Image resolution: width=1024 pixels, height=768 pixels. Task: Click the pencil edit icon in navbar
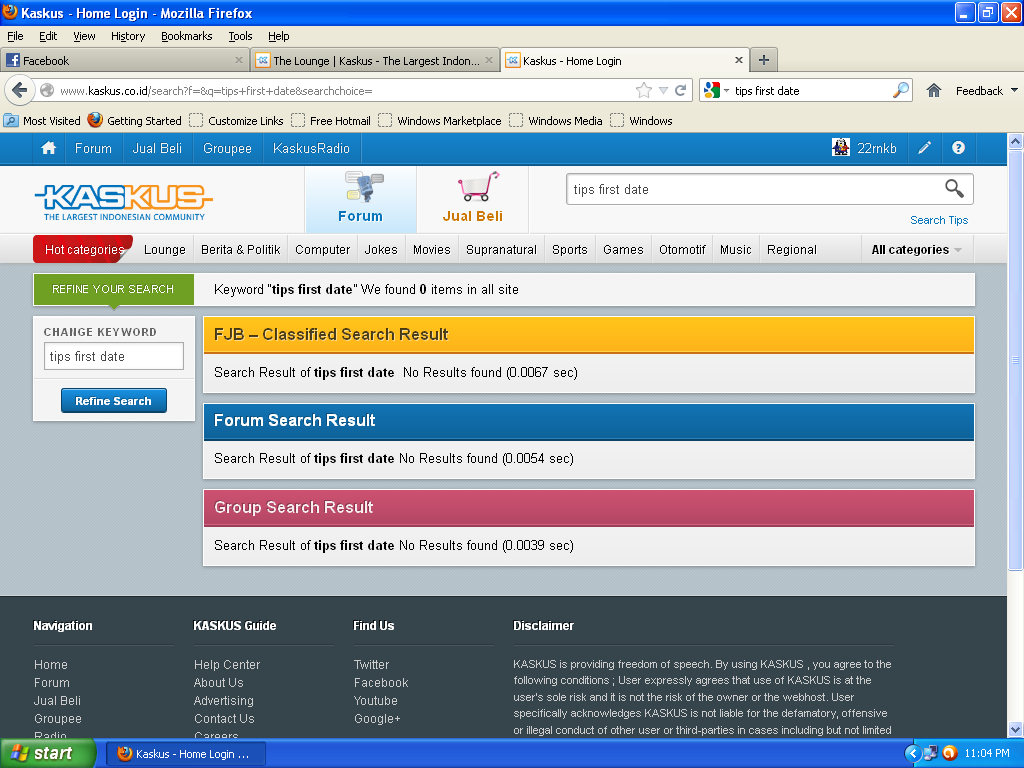[x=924, y=148]
